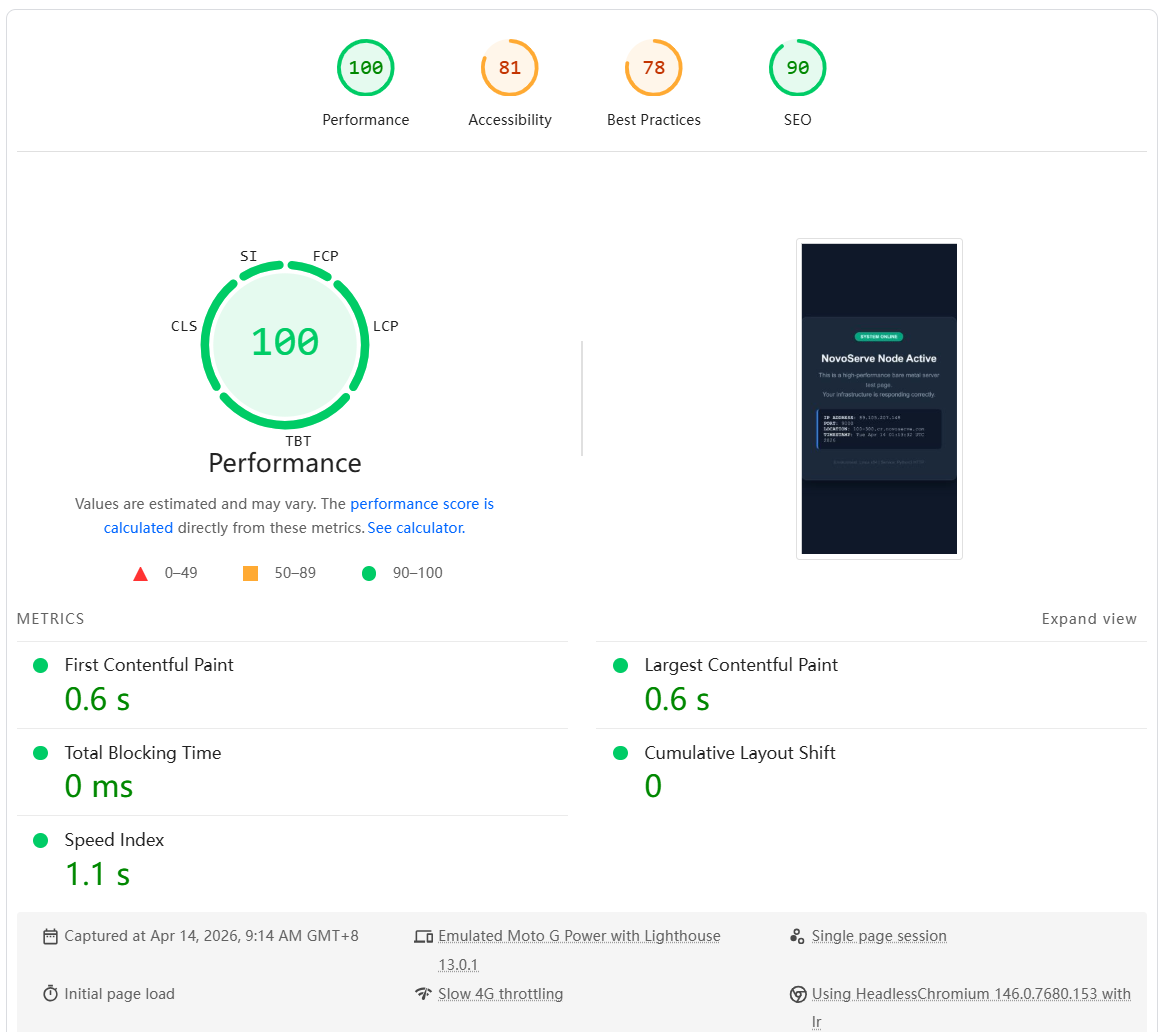Image resolution: width=1166 pixels, height=1032 pixels.
Task: Click the CLS label on the gauge
Action: click(x=184, y=326)
